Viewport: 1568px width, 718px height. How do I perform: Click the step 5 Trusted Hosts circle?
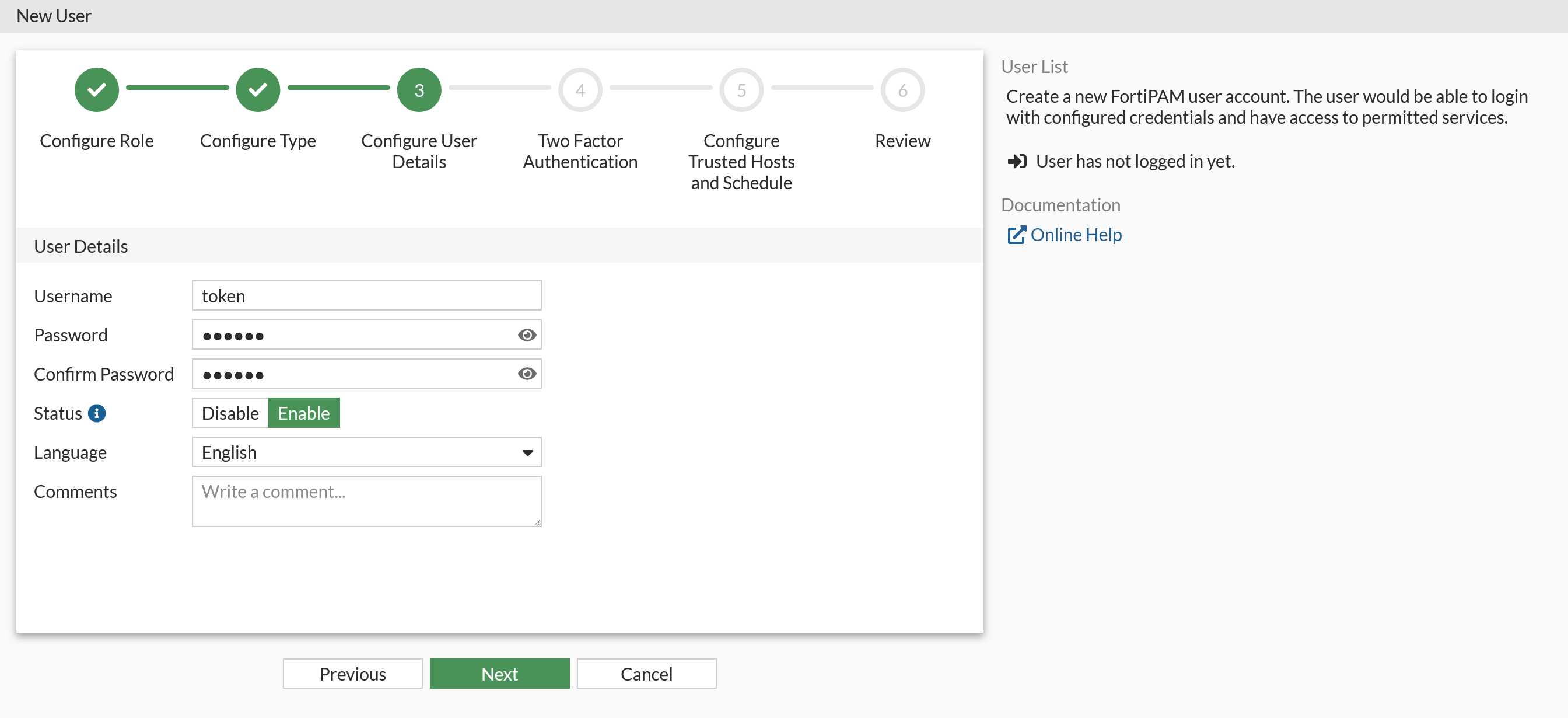741,89
